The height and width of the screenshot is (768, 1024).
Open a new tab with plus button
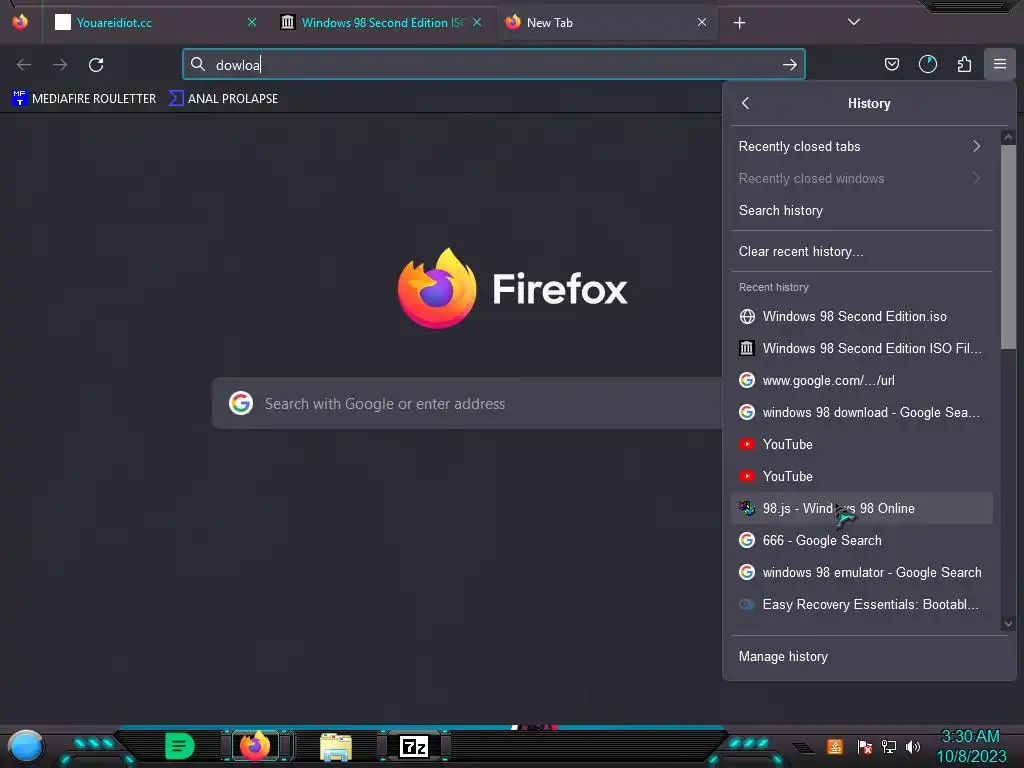pos(739,23)
